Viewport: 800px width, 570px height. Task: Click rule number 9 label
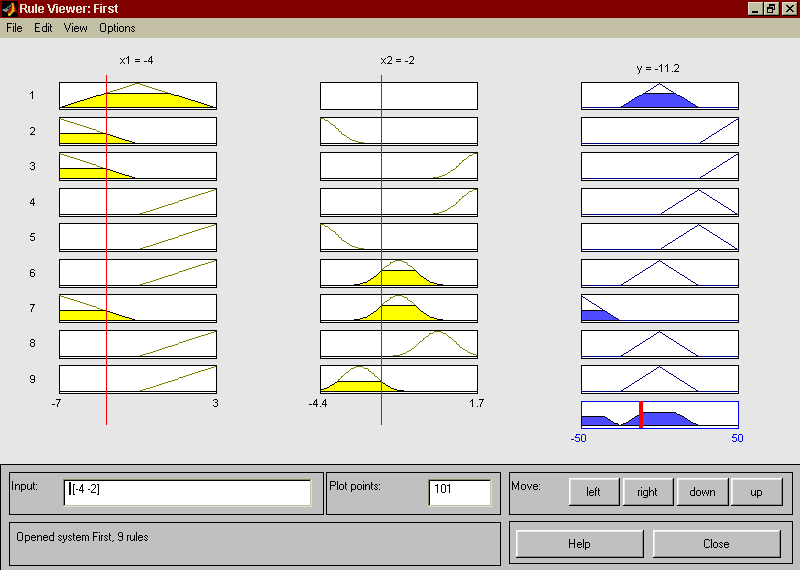pos(32,379)
